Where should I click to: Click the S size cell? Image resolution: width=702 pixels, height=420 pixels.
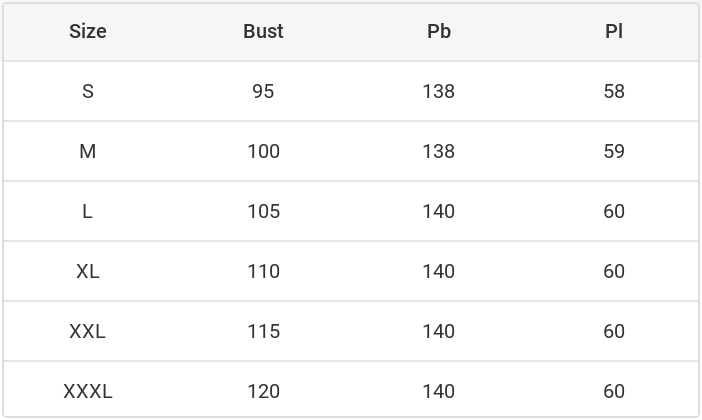click(x=88, y=91)
